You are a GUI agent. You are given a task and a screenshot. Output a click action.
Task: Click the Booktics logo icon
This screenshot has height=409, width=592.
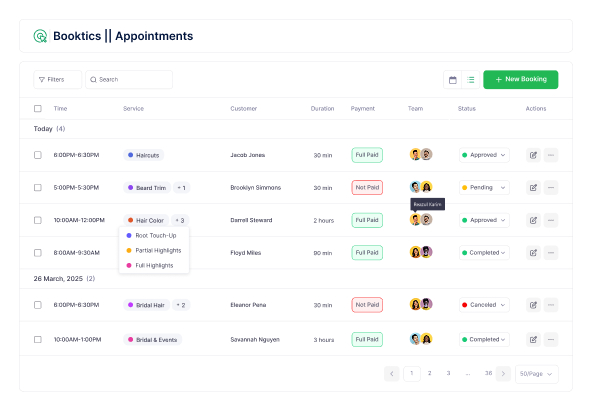(x=40, y=36)
